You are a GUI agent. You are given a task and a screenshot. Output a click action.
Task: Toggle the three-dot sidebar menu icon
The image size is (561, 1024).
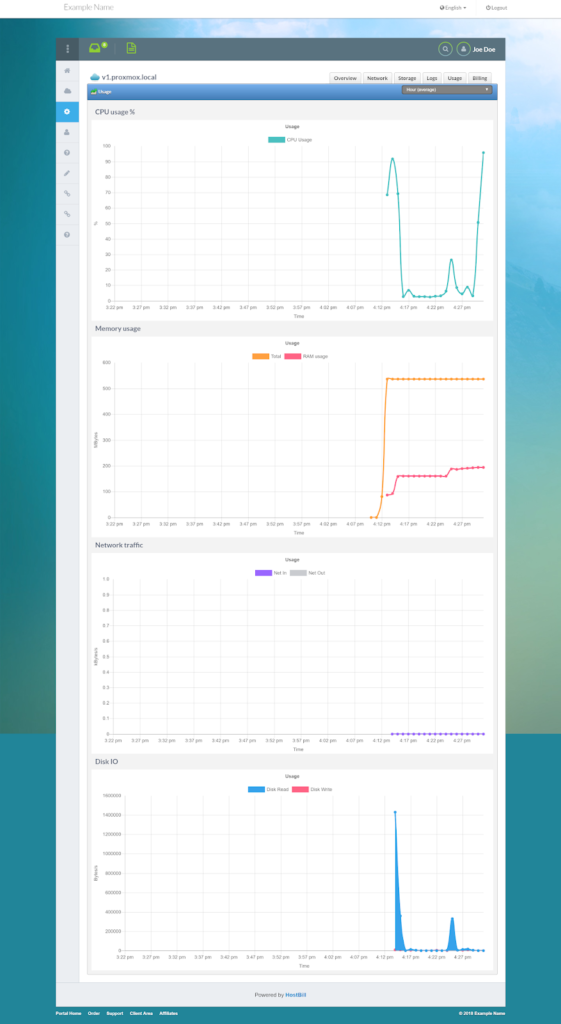click(x=67, y=49)
